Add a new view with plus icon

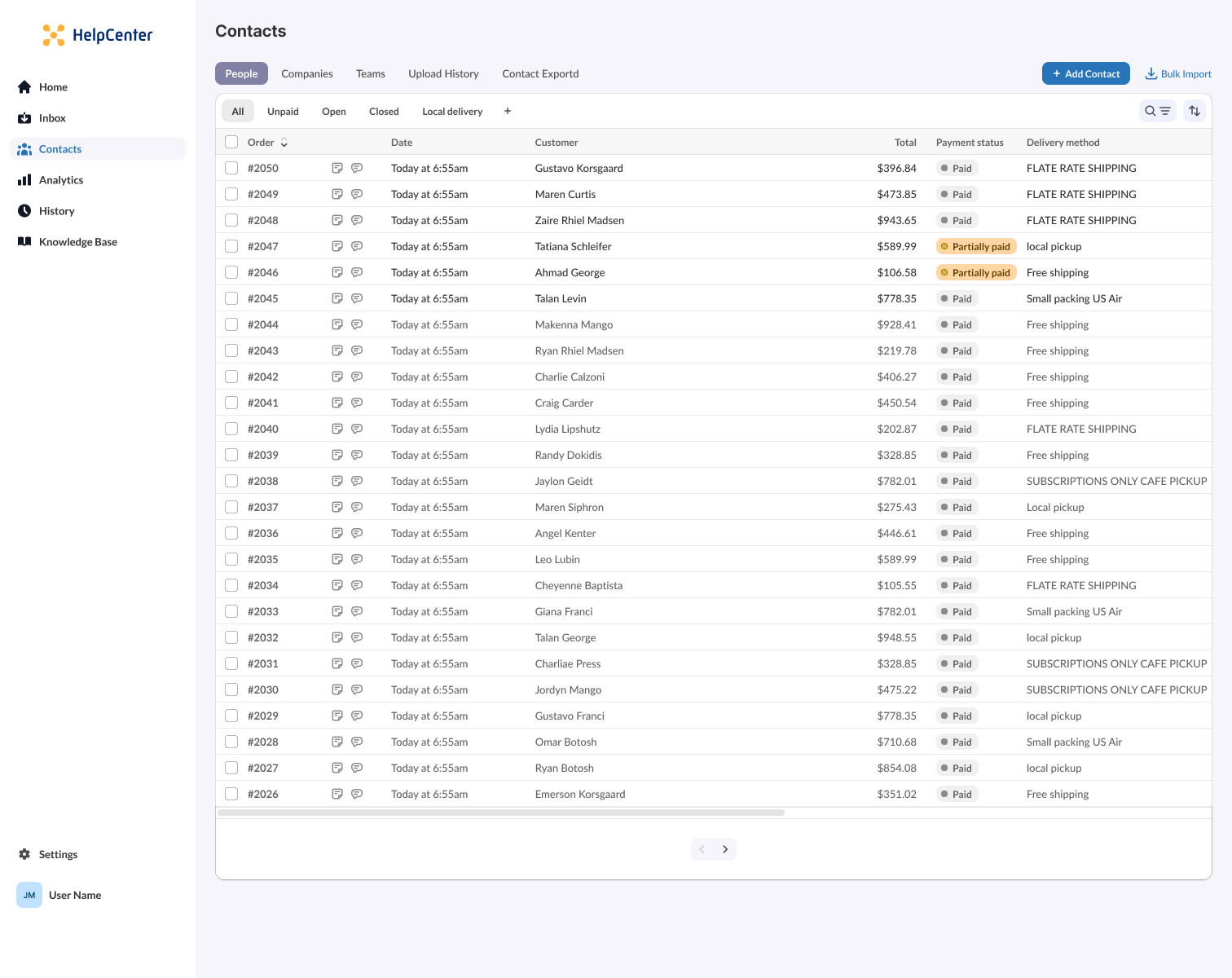[x=508, y=111]
